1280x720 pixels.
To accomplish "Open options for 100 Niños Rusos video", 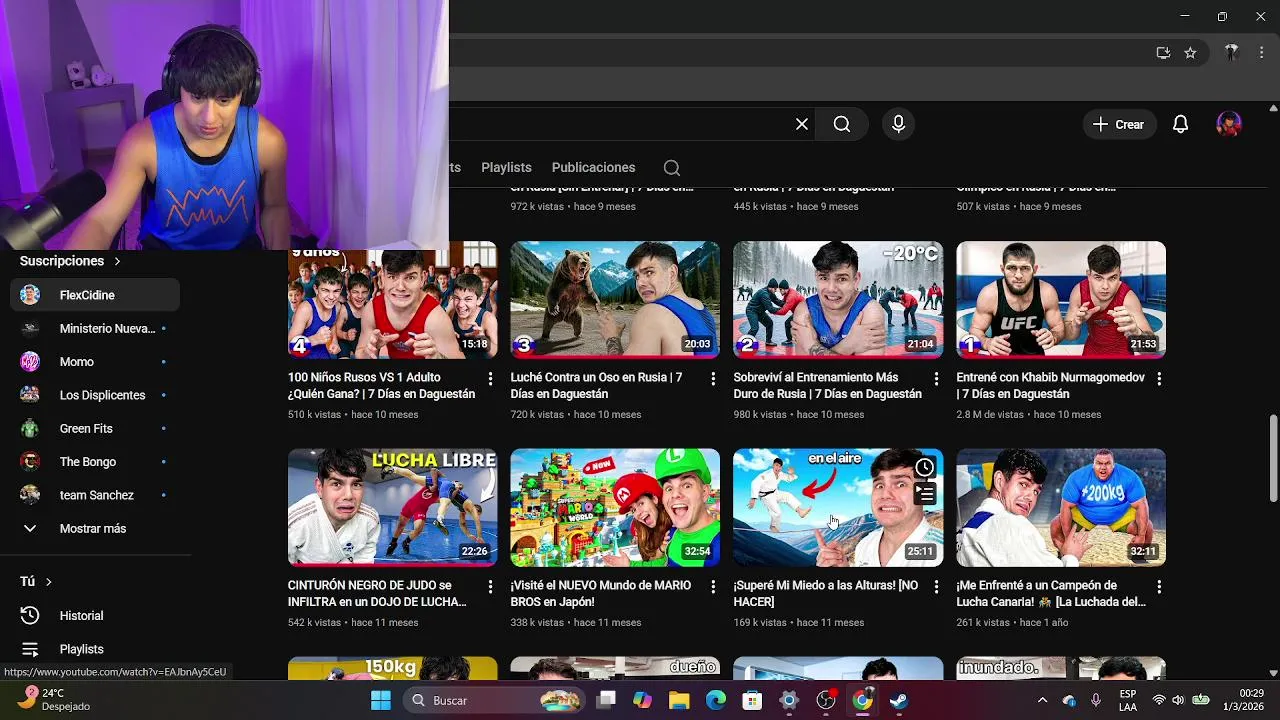I will [x=490, y=379].
